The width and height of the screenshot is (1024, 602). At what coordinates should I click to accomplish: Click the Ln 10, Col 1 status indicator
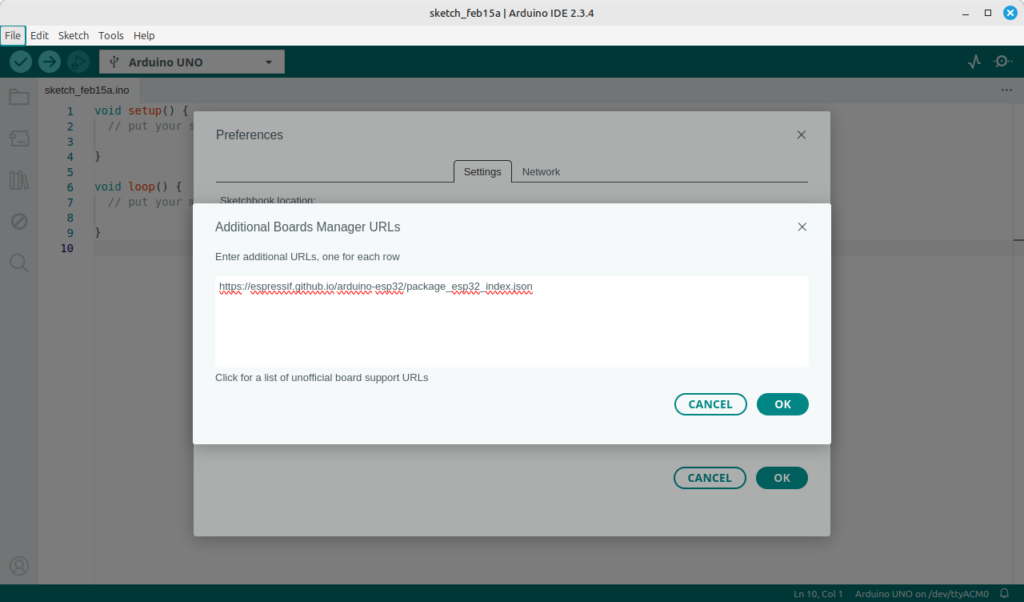point(818,594)
